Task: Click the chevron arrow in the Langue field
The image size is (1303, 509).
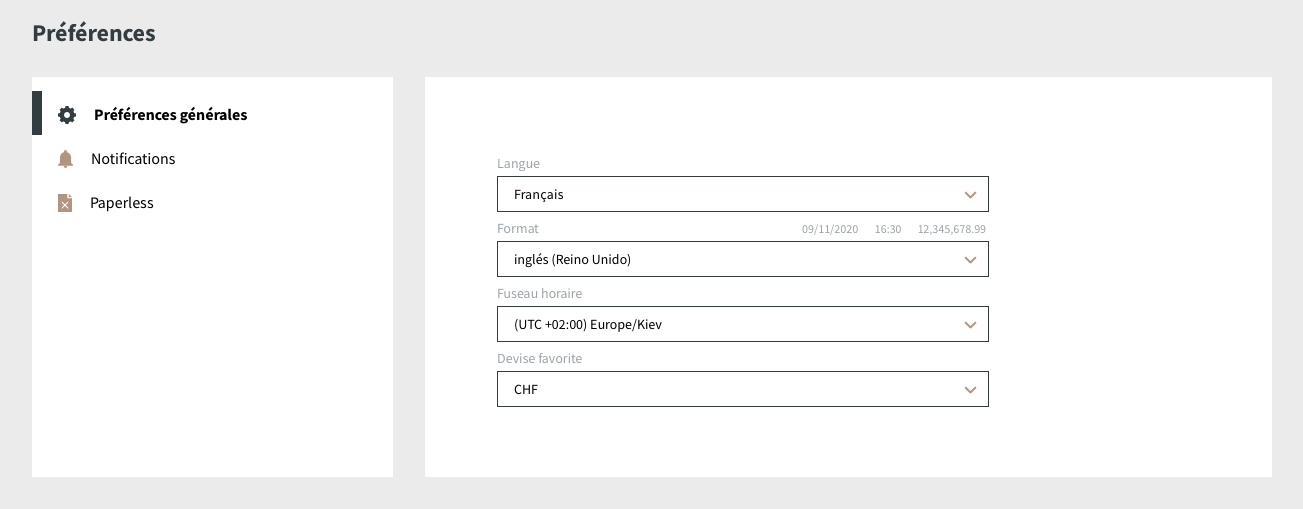Action: coord(969,195)
